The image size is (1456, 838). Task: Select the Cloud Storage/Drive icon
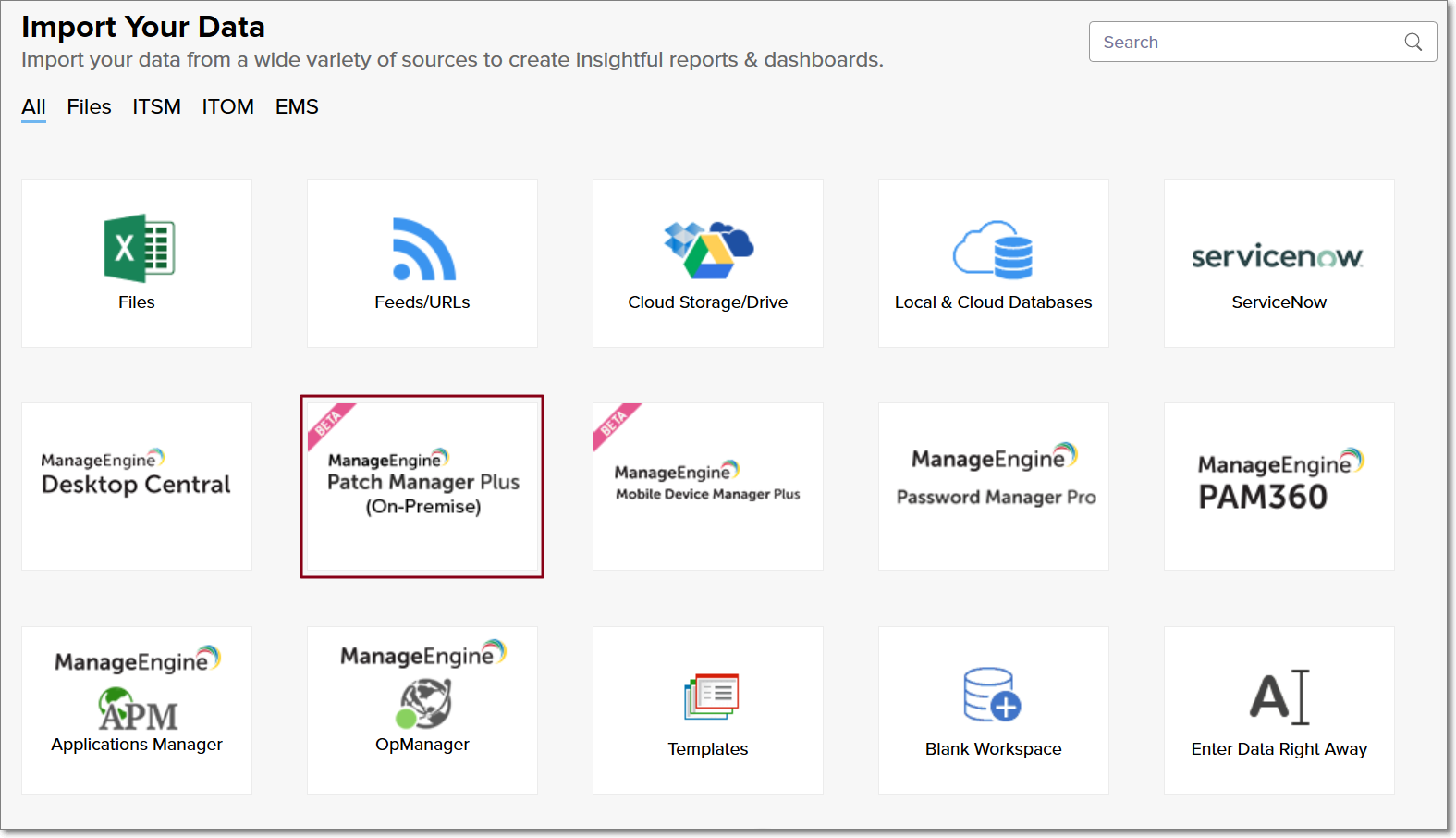tap(708, 250)
